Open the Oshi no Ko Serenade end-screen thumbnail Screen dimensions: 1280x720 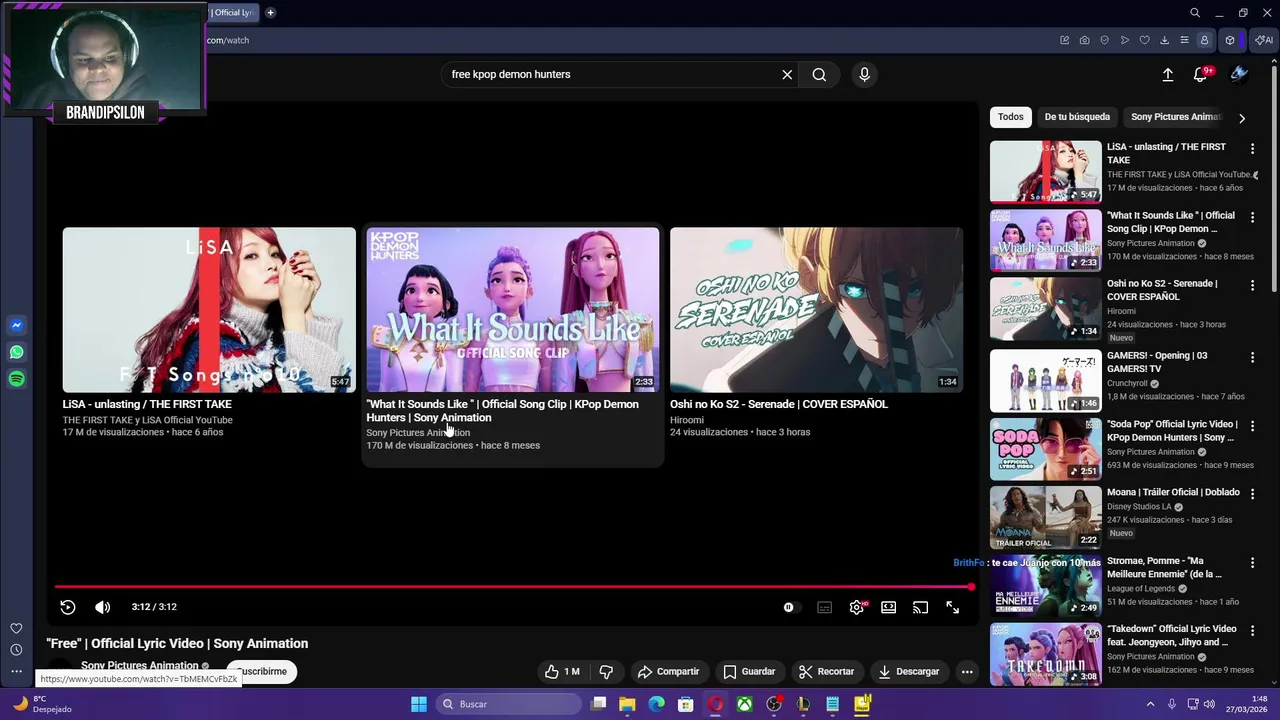coord(816,310)
